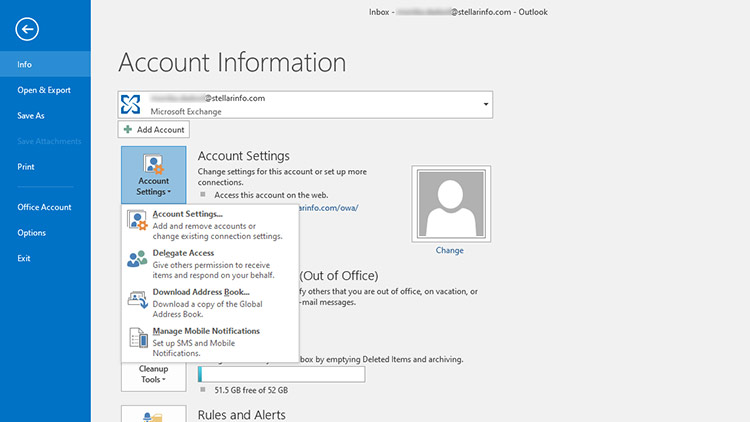Open the Cleanup Tools dropdown
The image size is (750, 422).
(x=153, y=375)
